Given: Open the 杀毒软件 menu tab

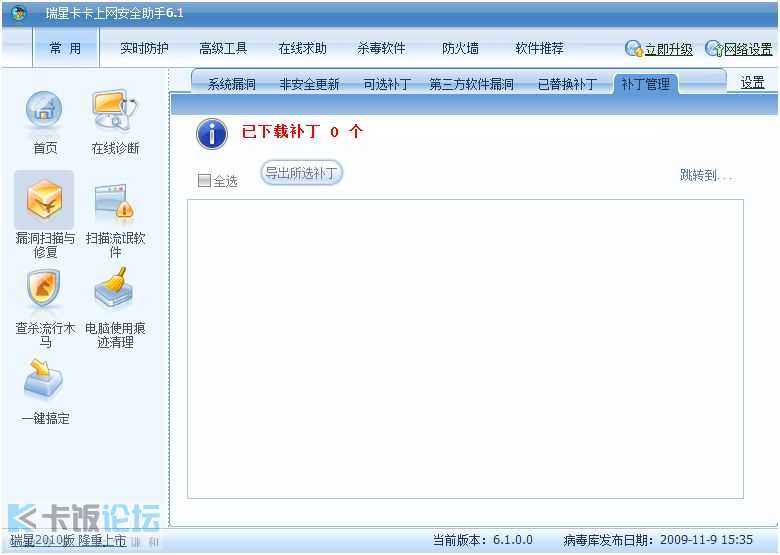Looking at the screenshot, I should click(382, 48).
